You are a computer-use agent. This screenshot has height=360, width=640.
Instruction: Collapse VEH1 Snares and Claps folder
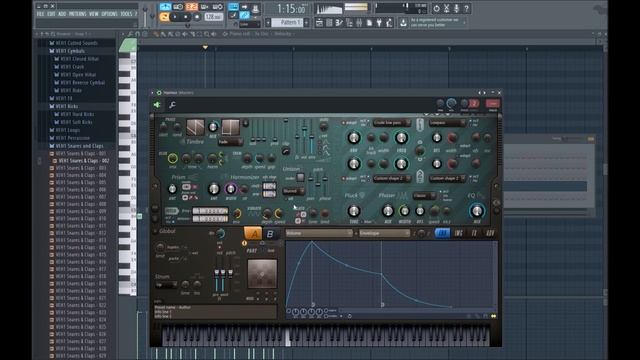80,146
